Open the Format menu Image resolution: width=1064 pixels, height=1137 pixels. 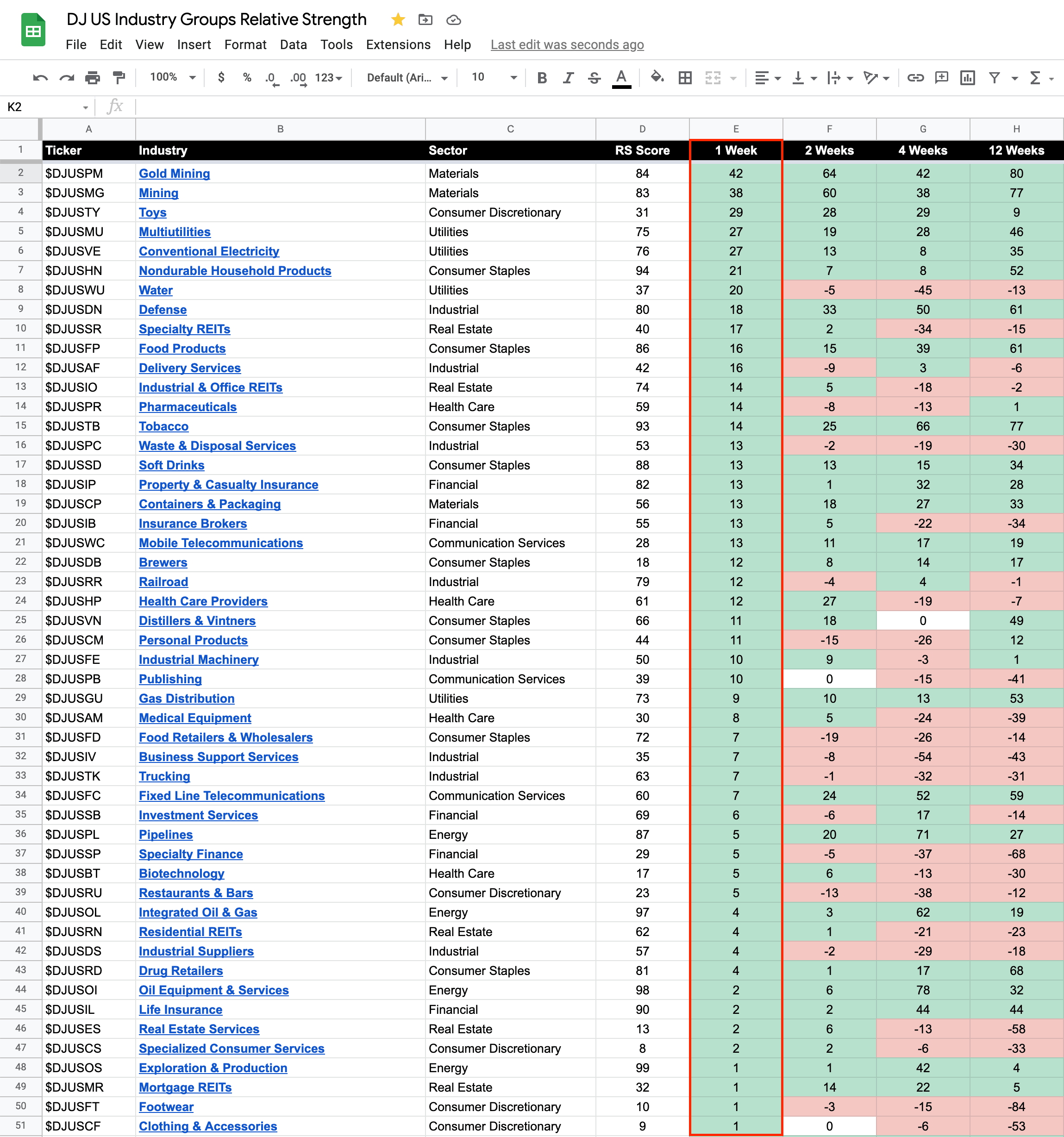click(245, 44)
